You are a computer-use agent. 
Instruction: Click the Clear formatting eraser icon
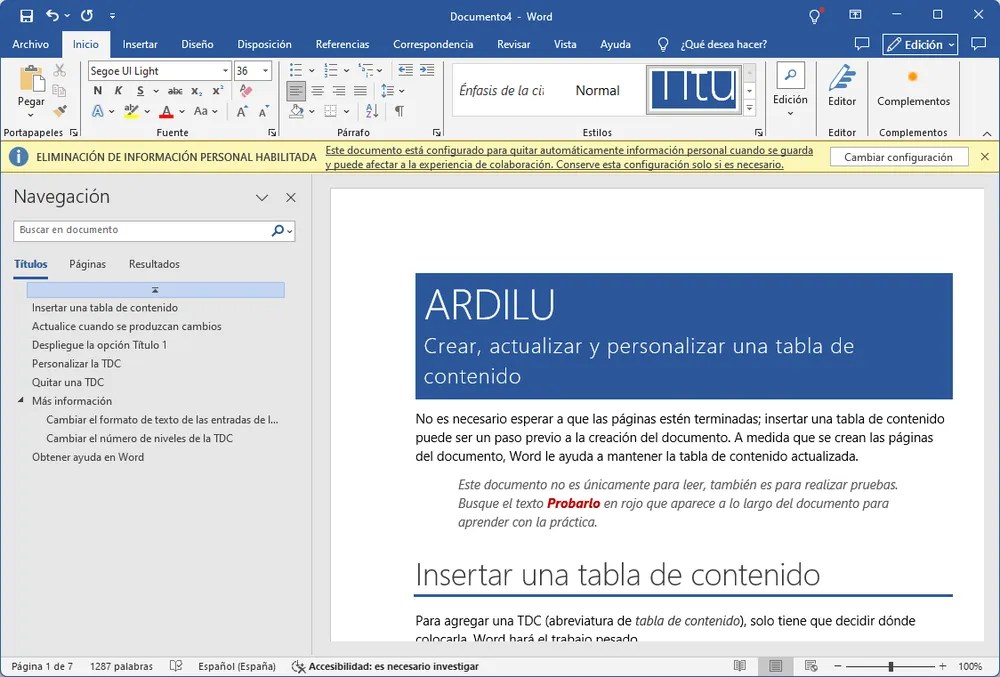pos(246,91)
